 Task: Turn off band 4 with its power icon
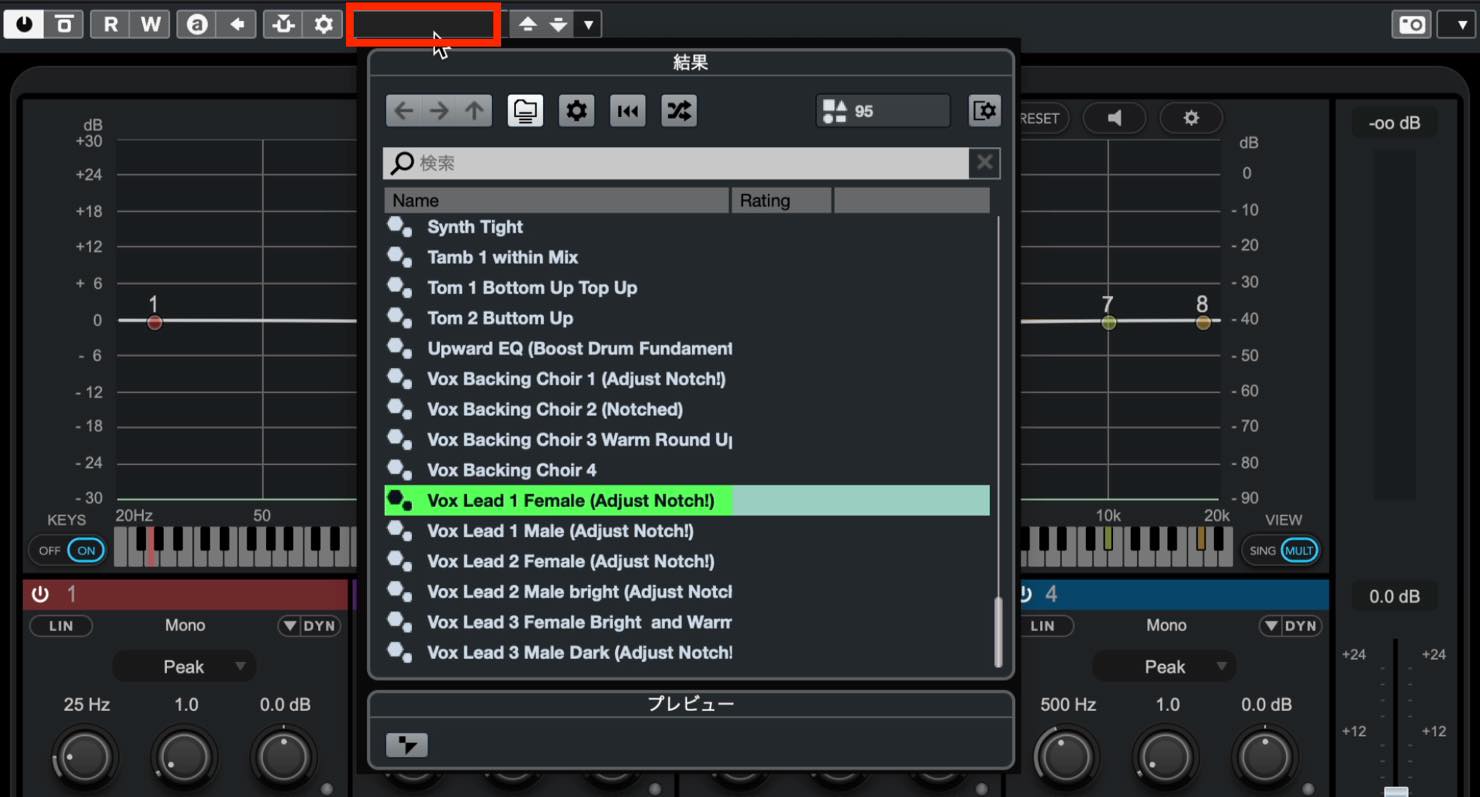1026,594
